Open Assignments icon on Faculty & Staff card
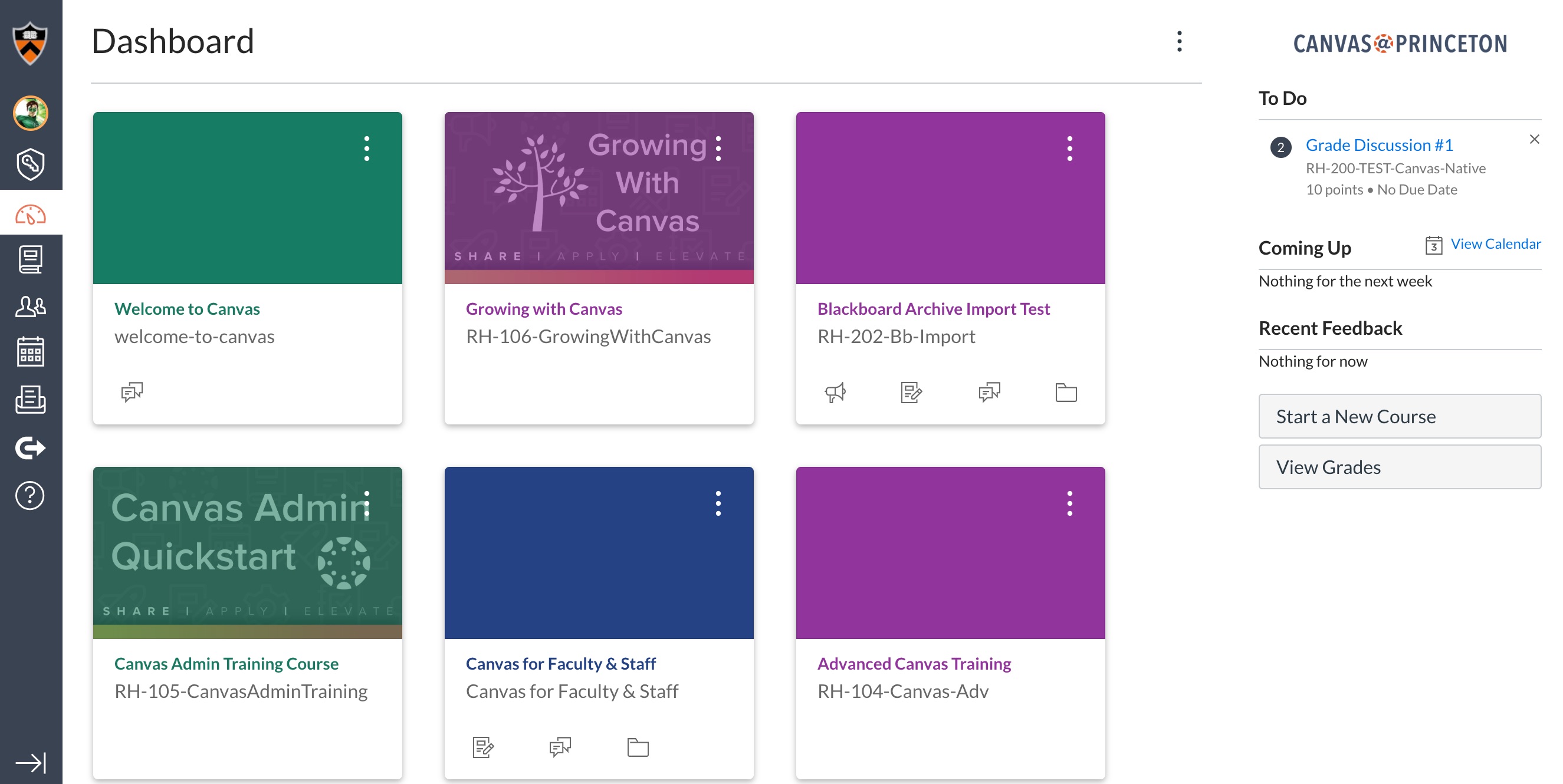This screenshot has width=1563, height=784. coord(483,747)
